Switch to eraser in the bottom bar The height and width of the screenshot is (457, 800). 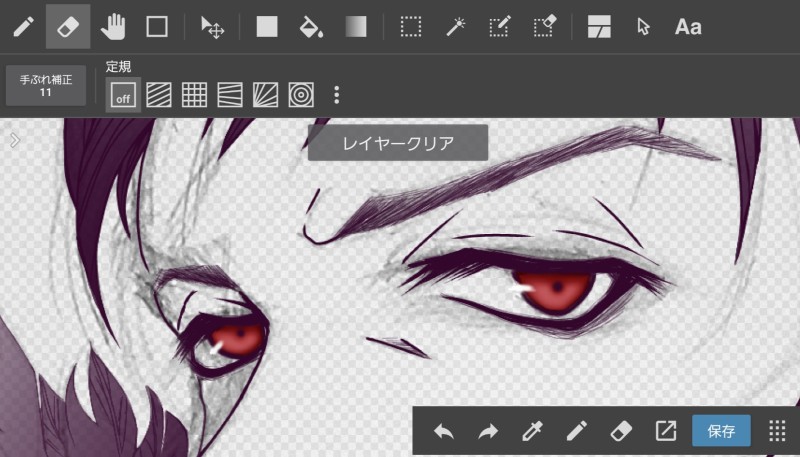click(x=621, y=431)
